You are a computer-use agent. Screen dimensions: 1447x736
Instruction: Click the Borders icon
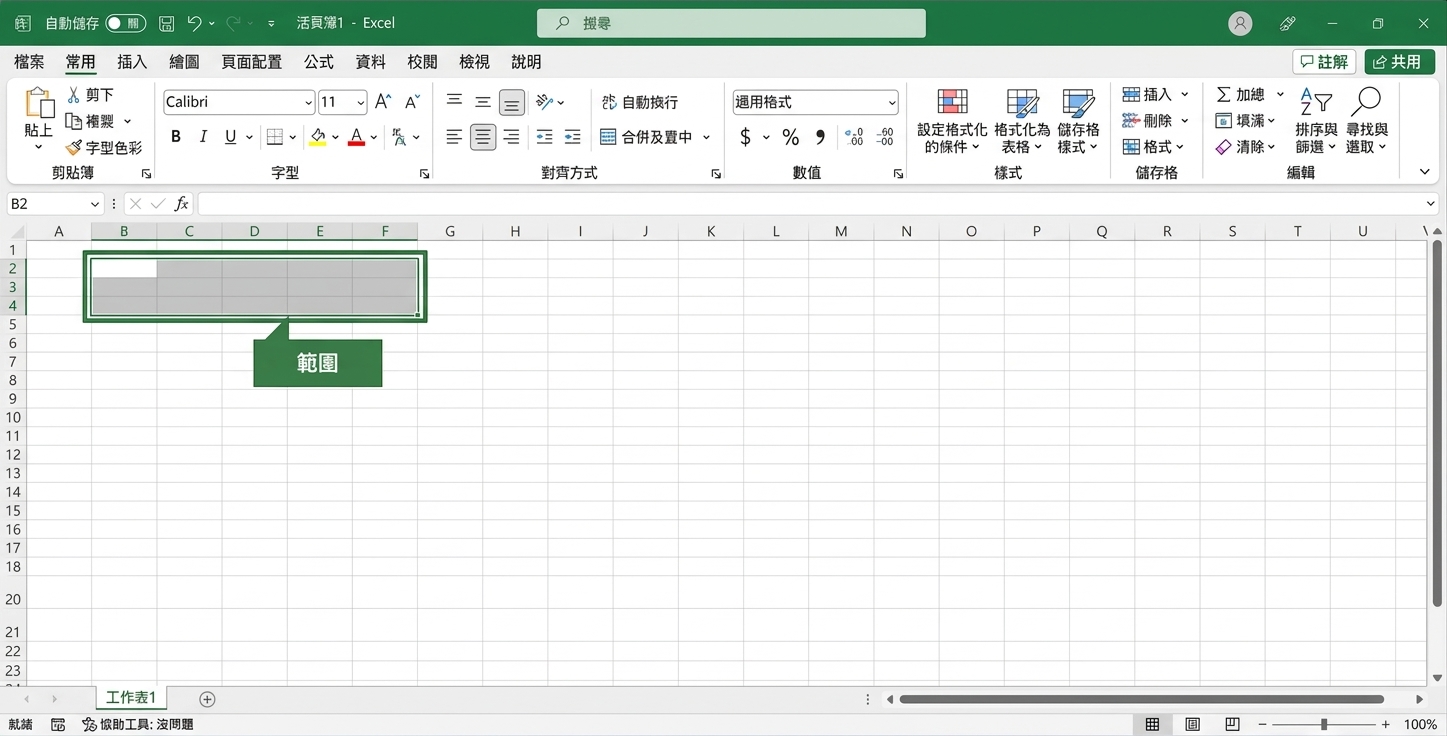click(275, 137)
